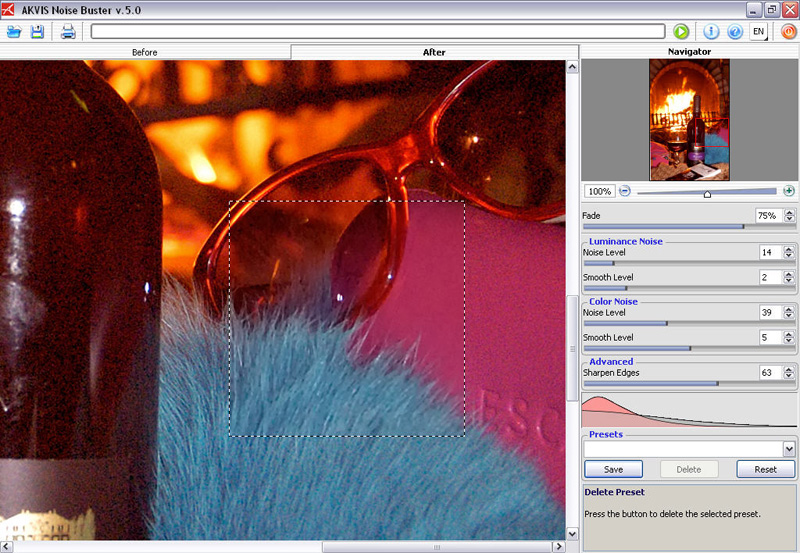Increase the Luminance Noise Level stepper

pos(789,249)
